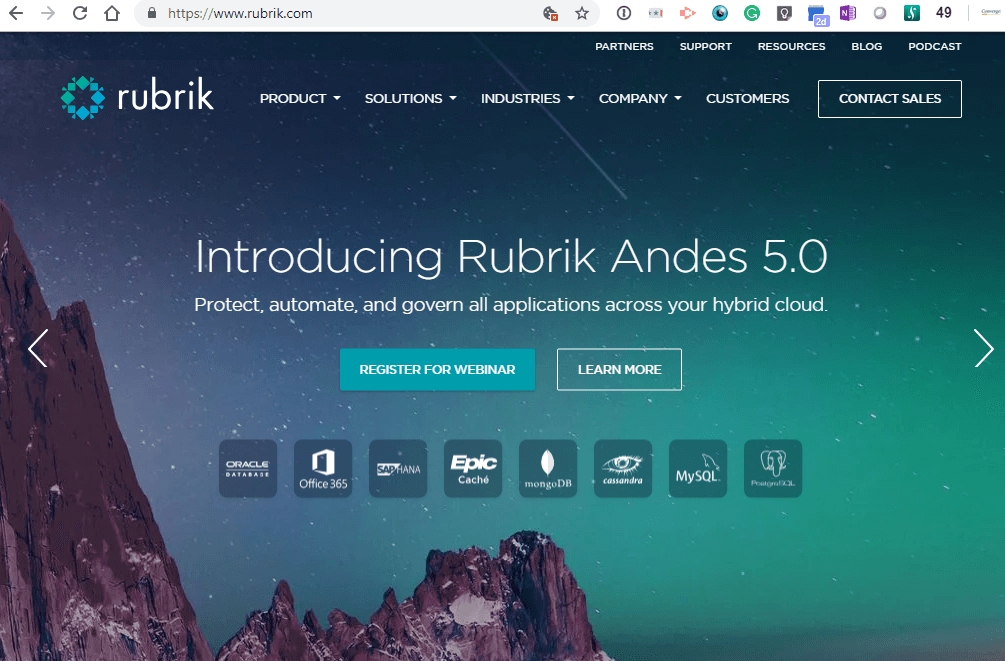Open the Grammarly browser extension

[x=751, y=13]
